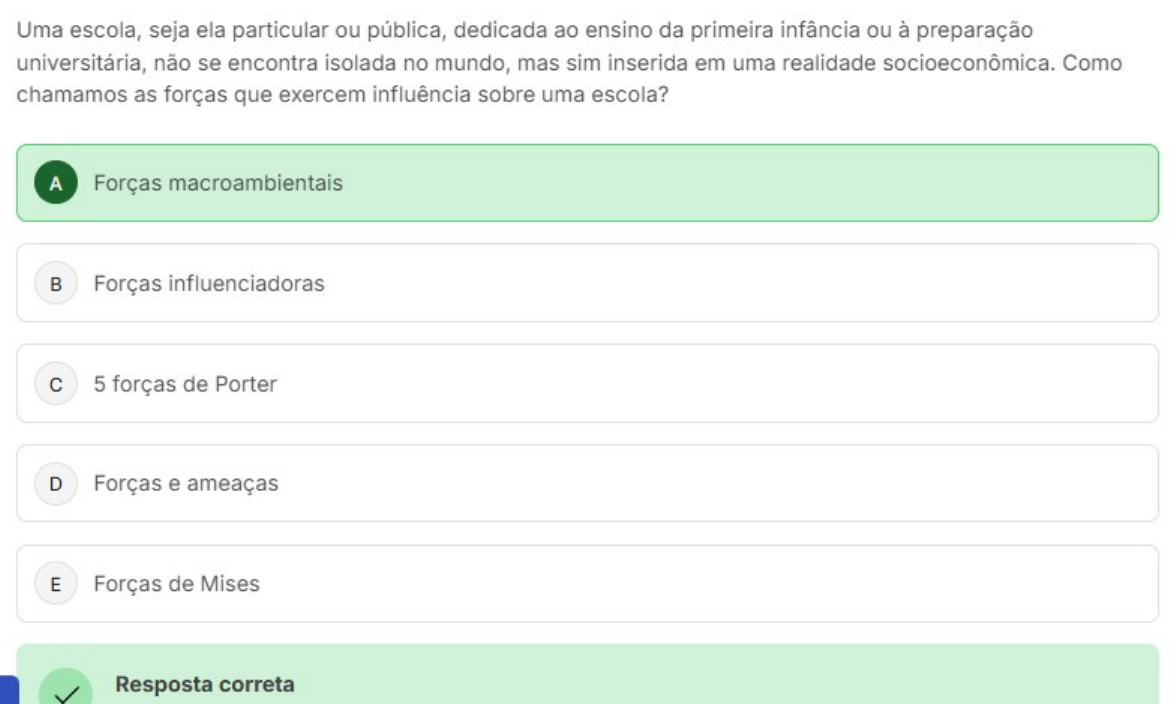Viewport: 1173px width, 704px height.
Task: Select the answer text 'Forças e ameaças'
Action: 186,484
